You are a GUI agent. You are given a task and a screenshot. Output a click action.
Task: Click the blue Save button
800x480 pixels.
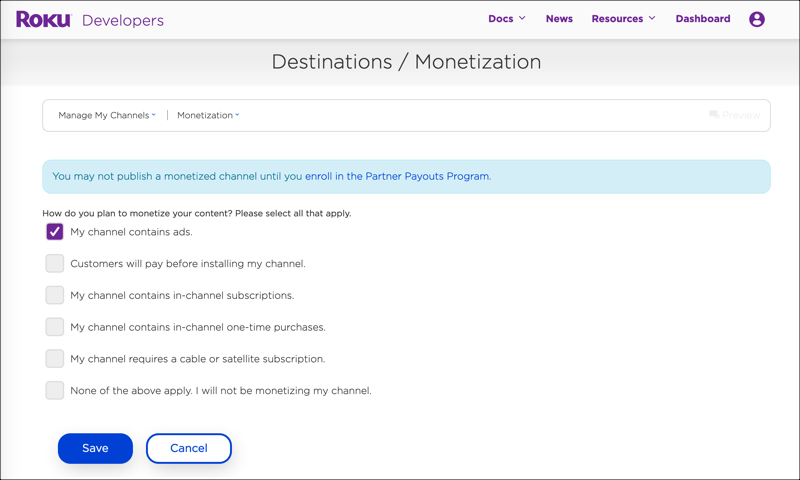coord(95,448)
